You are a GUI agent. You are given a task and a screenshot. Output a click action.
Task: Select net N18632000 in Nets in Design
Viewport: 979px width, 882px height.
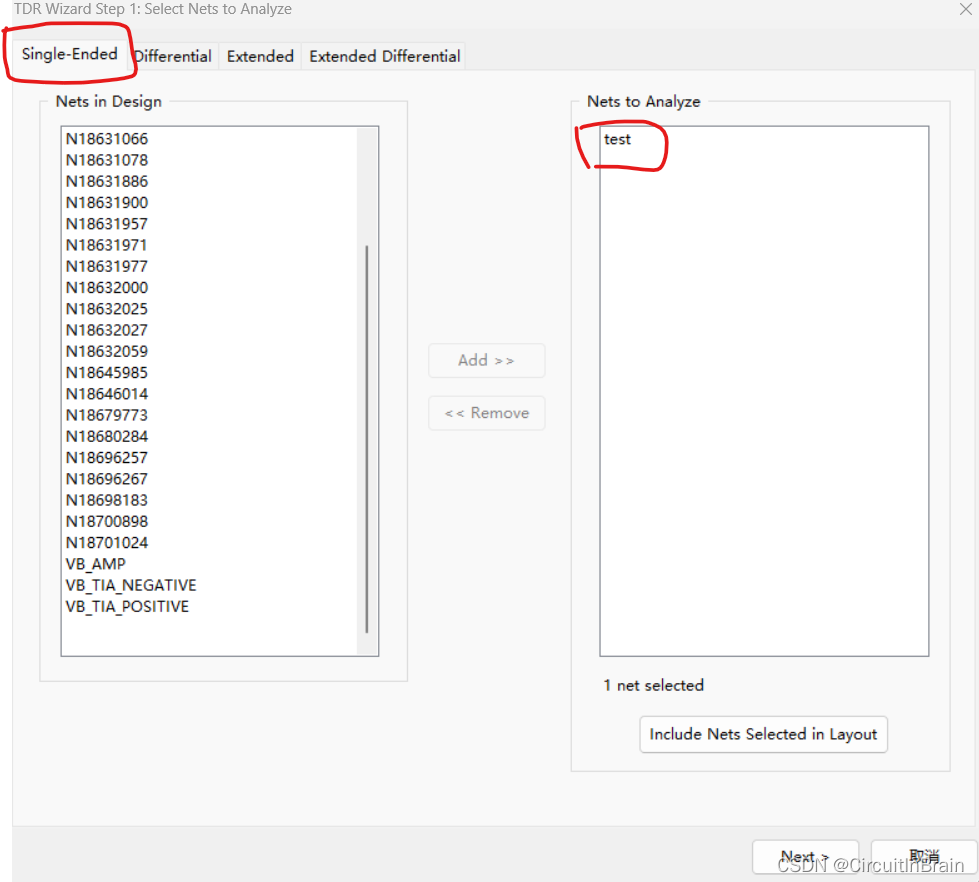[107, 288]
